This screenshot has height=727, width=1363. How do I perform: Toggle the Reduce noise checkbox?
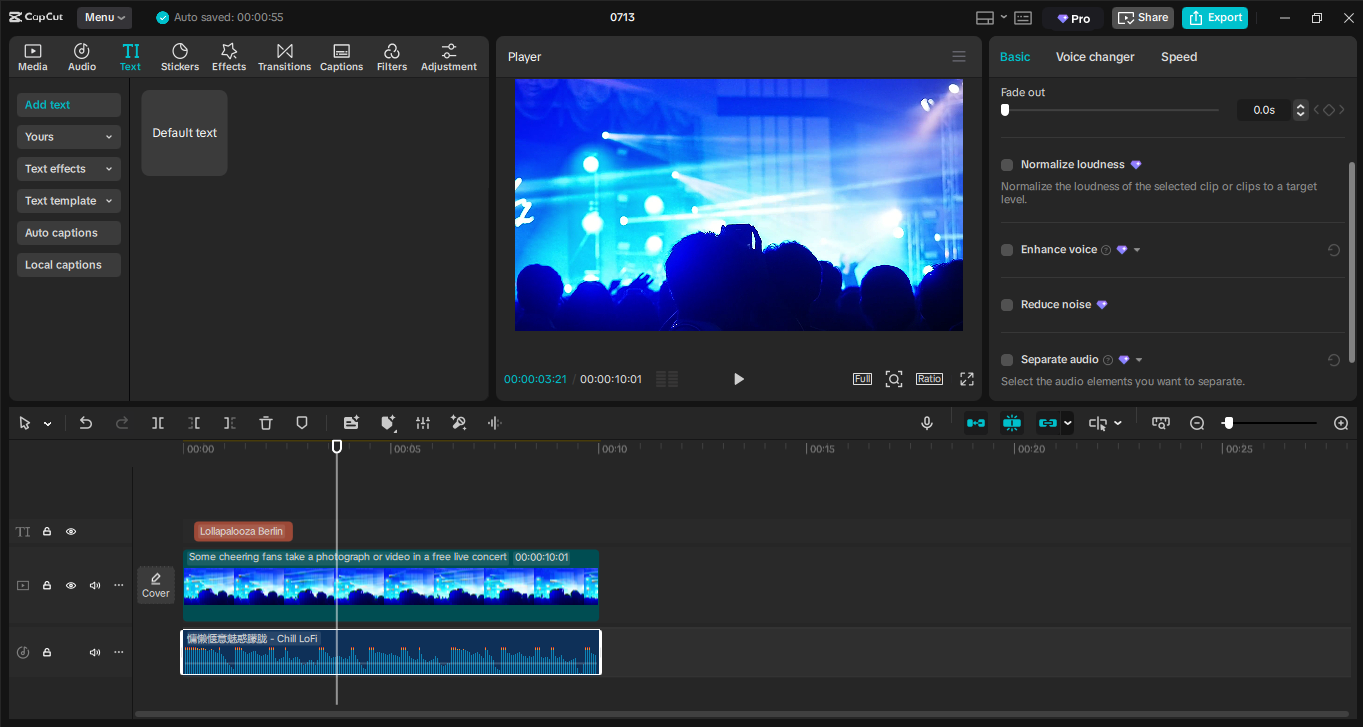pos(1006,304)
